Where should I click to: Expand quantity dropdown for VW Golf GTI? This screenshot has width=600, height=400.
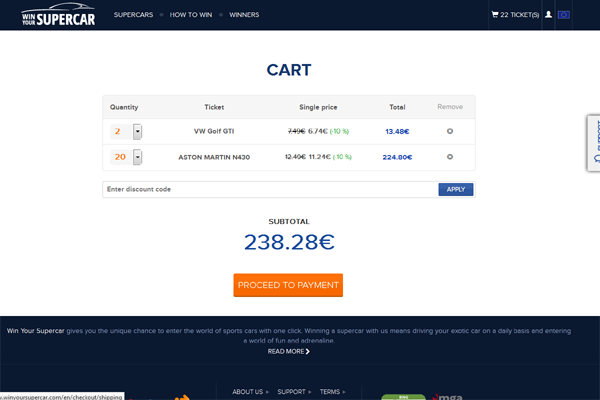137,132
